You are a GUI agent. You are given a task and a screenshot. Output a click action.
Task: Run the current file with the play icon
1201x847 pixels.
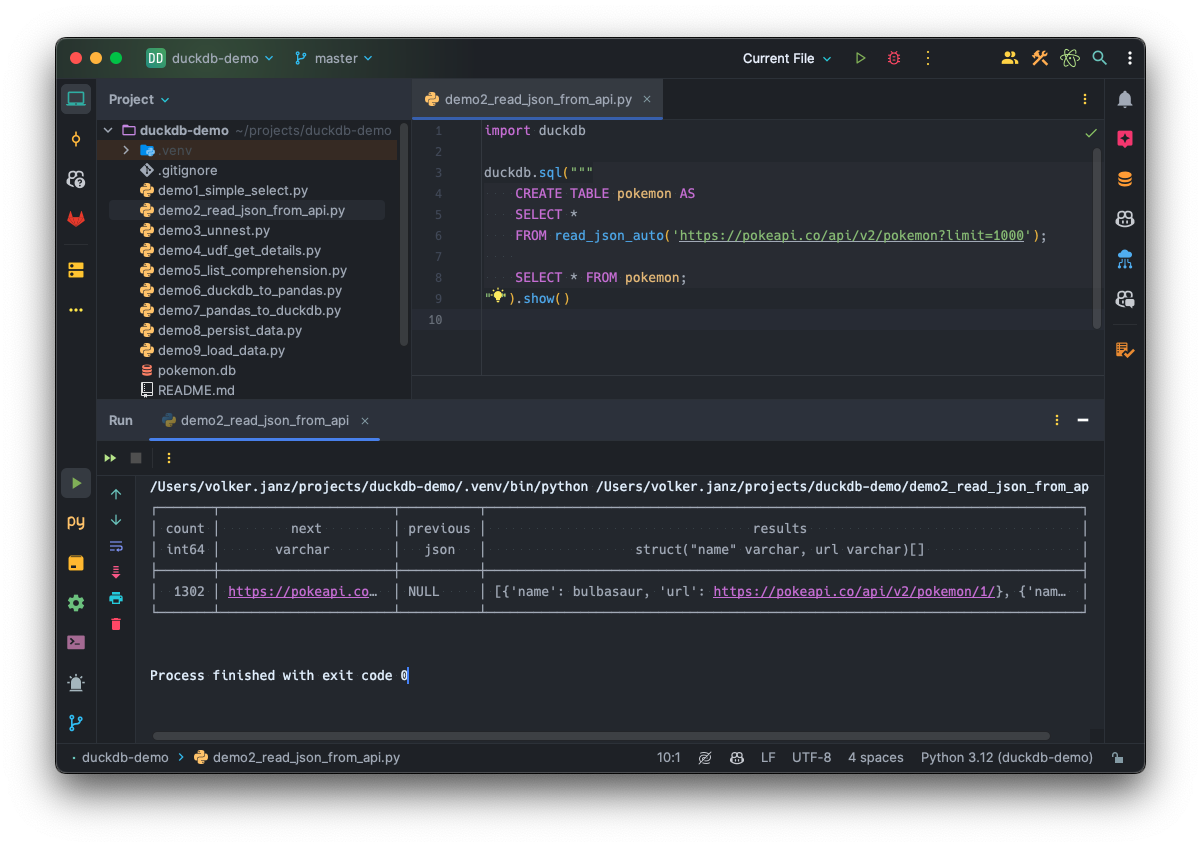(860, 58)
